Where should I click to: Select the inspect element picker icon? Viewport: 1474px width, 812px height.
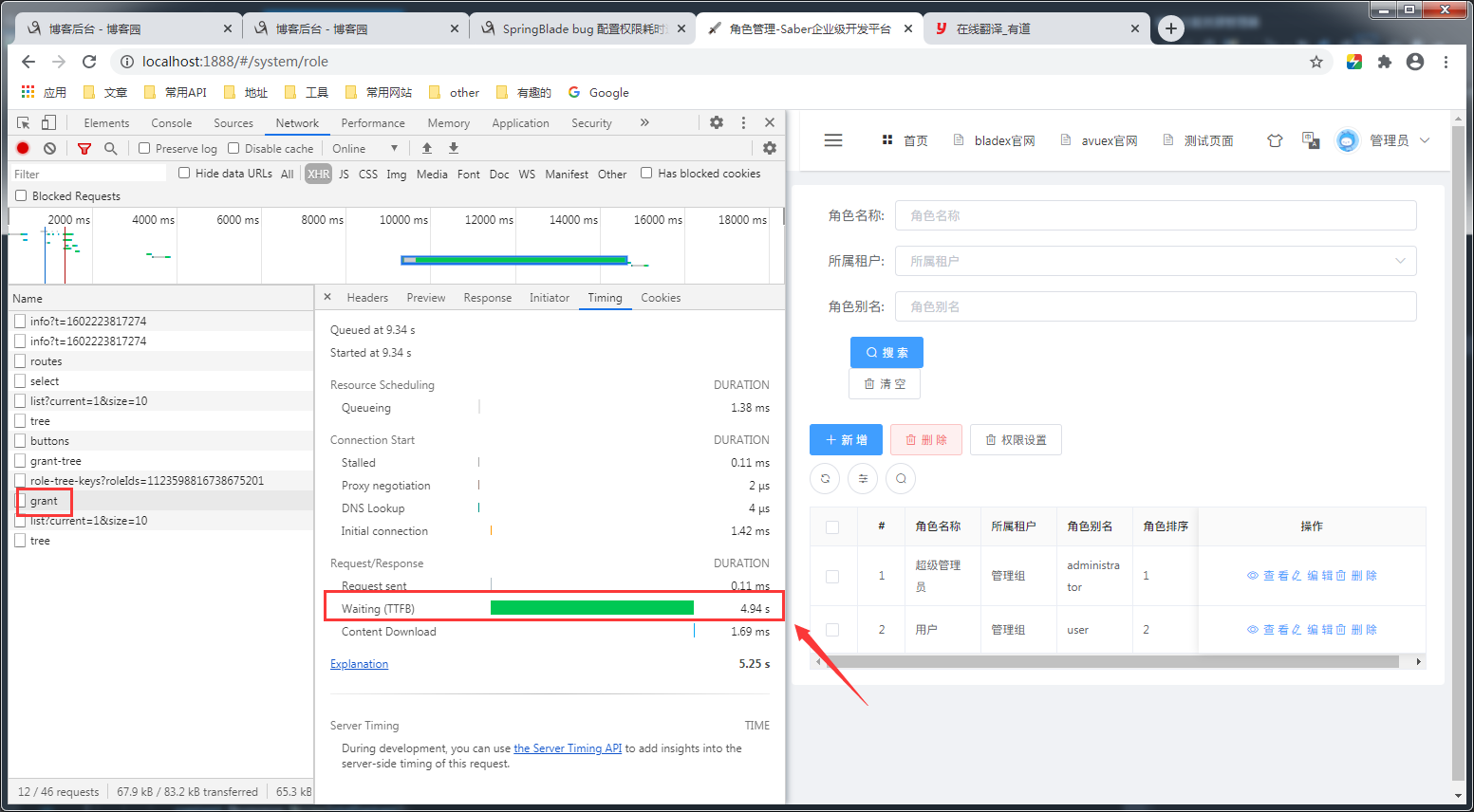24,122
